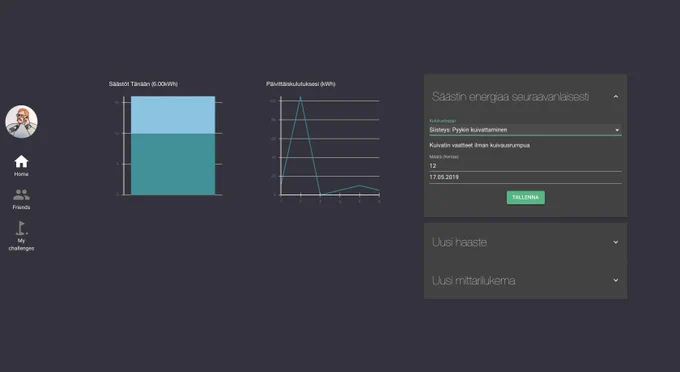Click the Säästin energiaa seuraavanlaisesti heading
This screenshot has height=372, width=680.
[x=510, y=97]
